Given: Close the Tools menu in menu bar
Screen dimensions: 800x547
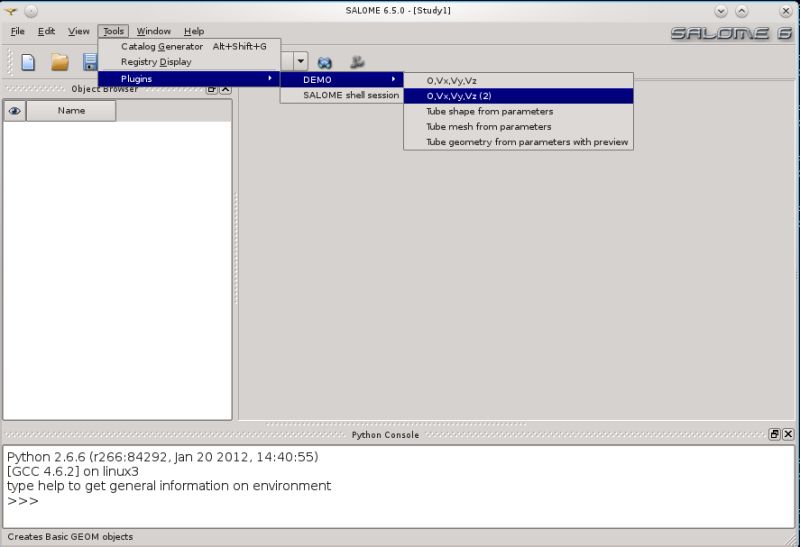Looking at the screenshot, I should (113, 31).
